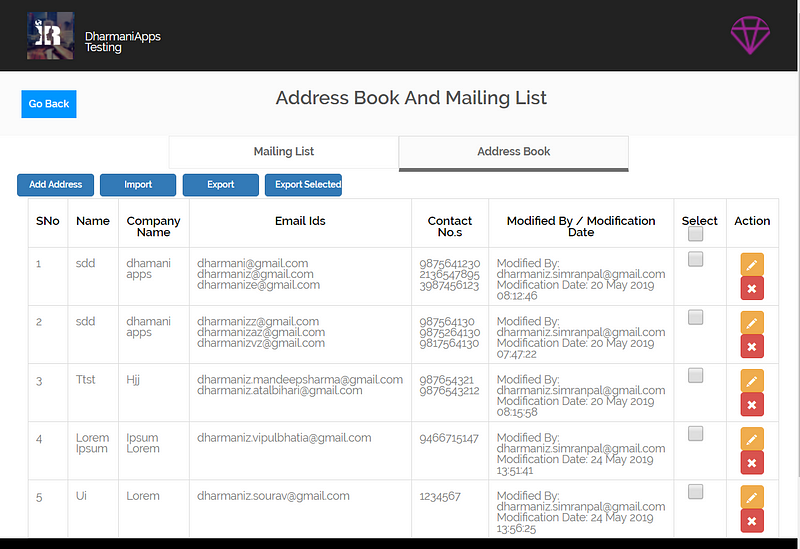This screenshot has height=549, width=800.
Task: Delete the row 2 sdd address entry
Action: click(752, 346)
